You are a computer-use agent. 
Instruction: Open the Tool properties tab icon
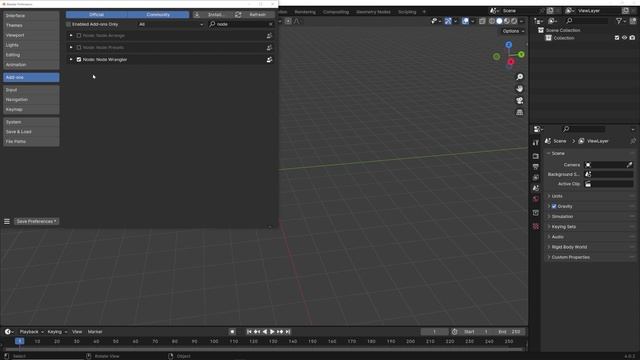point(536,142)
